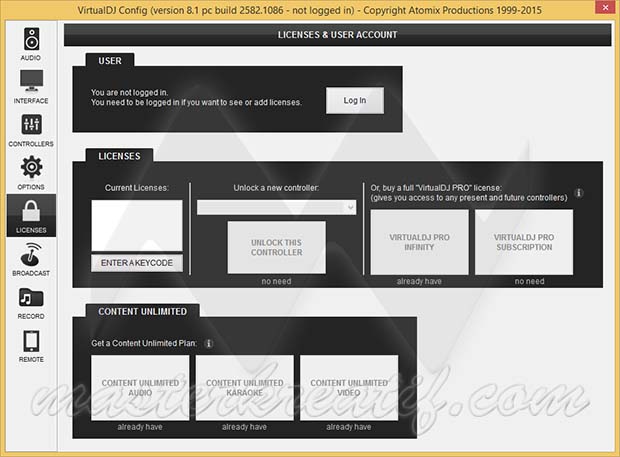620x457 pixels.
Task: Choose VirtualDJ Pro Infinity license
Action: click(x=420, y=242)
